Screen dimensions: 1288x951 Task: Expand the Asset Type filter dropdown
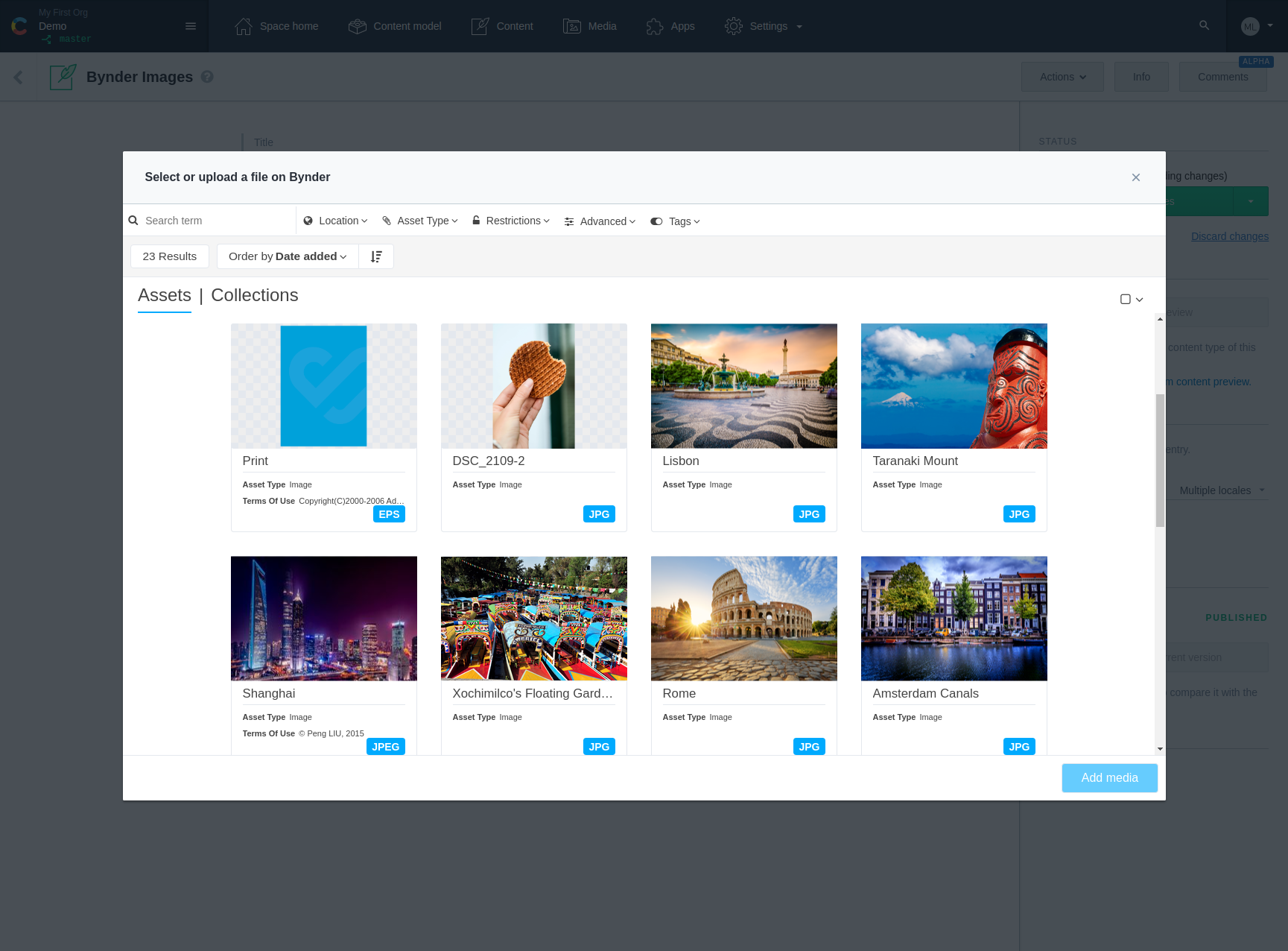pyautogui.click(x=420, y=221)
